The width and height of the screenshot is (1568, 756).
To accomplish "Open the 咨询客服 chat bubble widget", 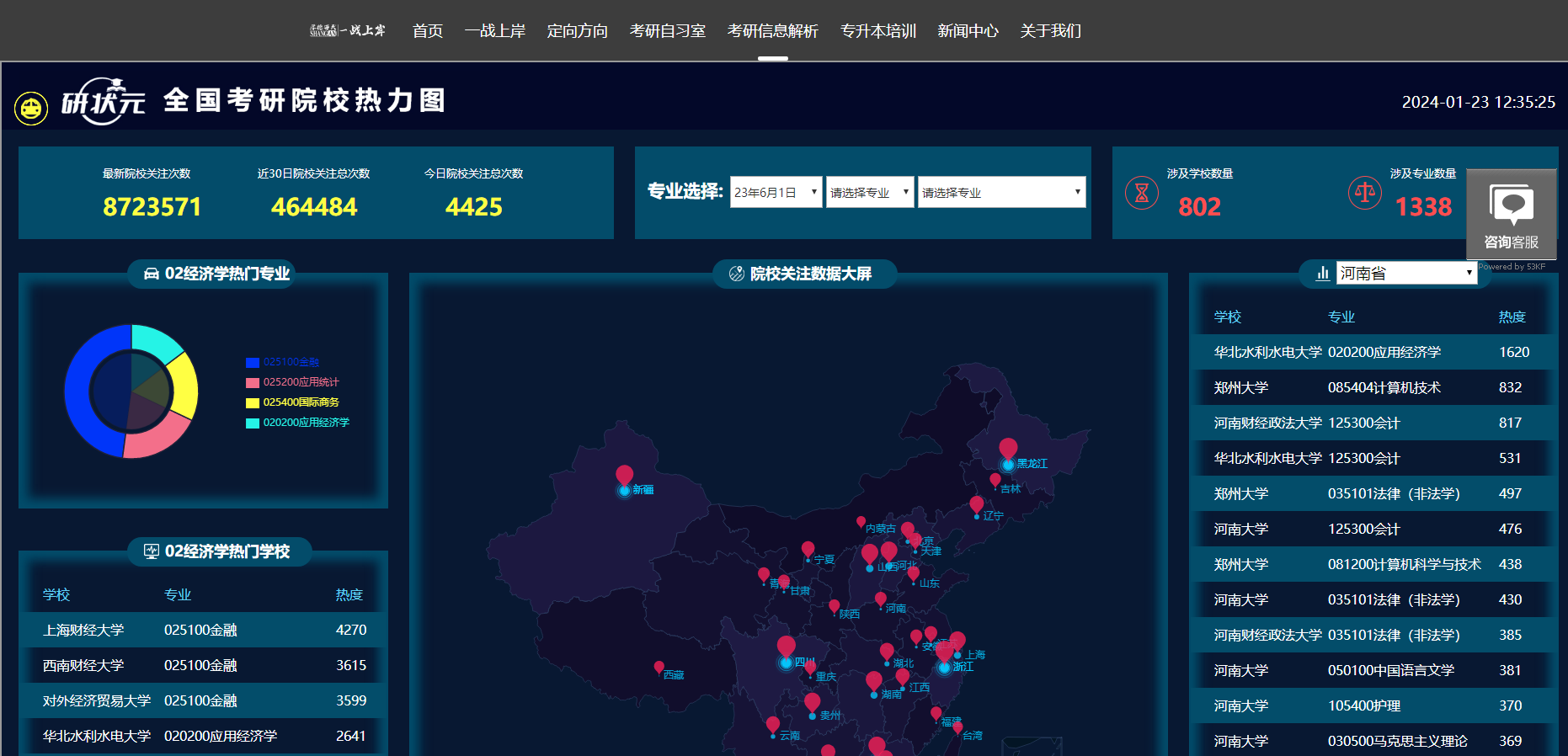I will (x=1512, y=215).
